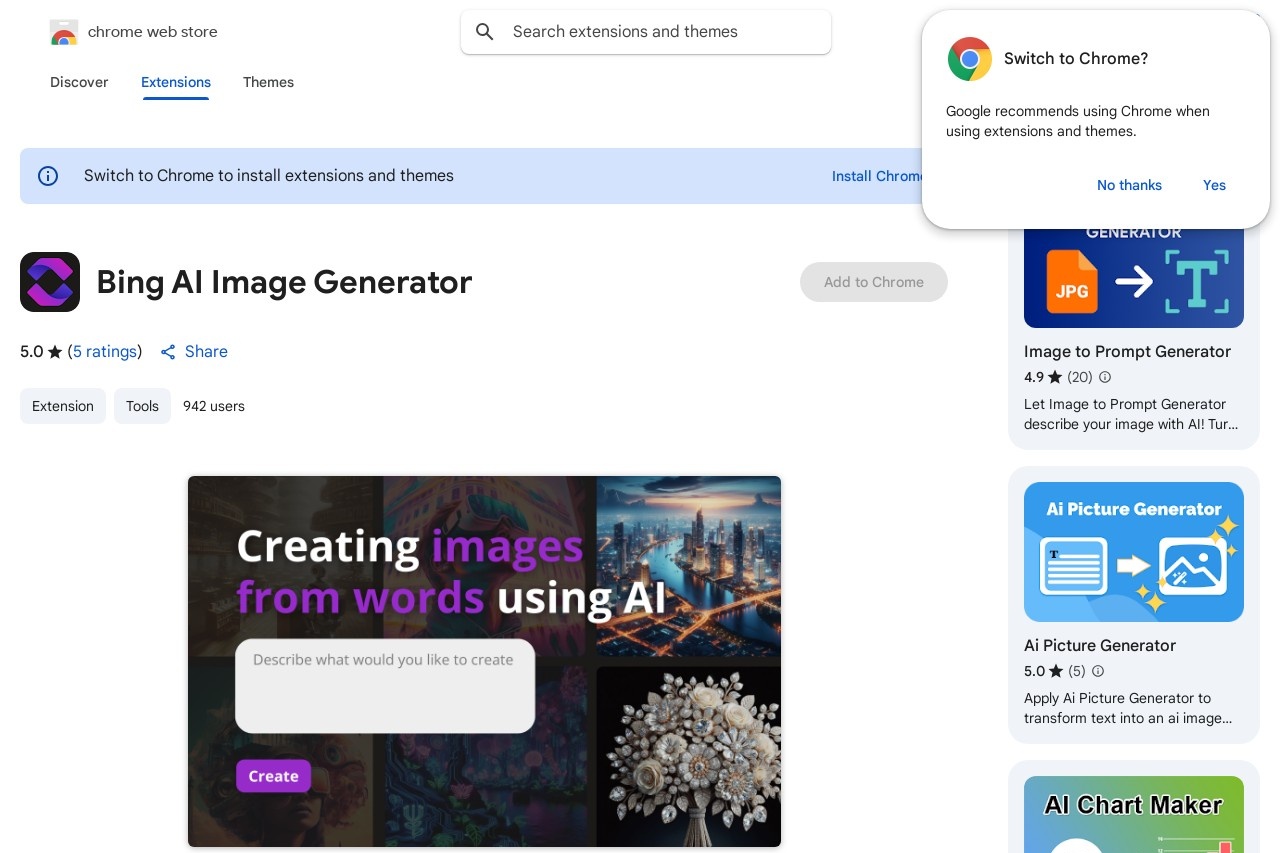The image size is (1280, 853).
Task: Open the AI Chart Maker thumbnail
Action: coord(1134,814)
